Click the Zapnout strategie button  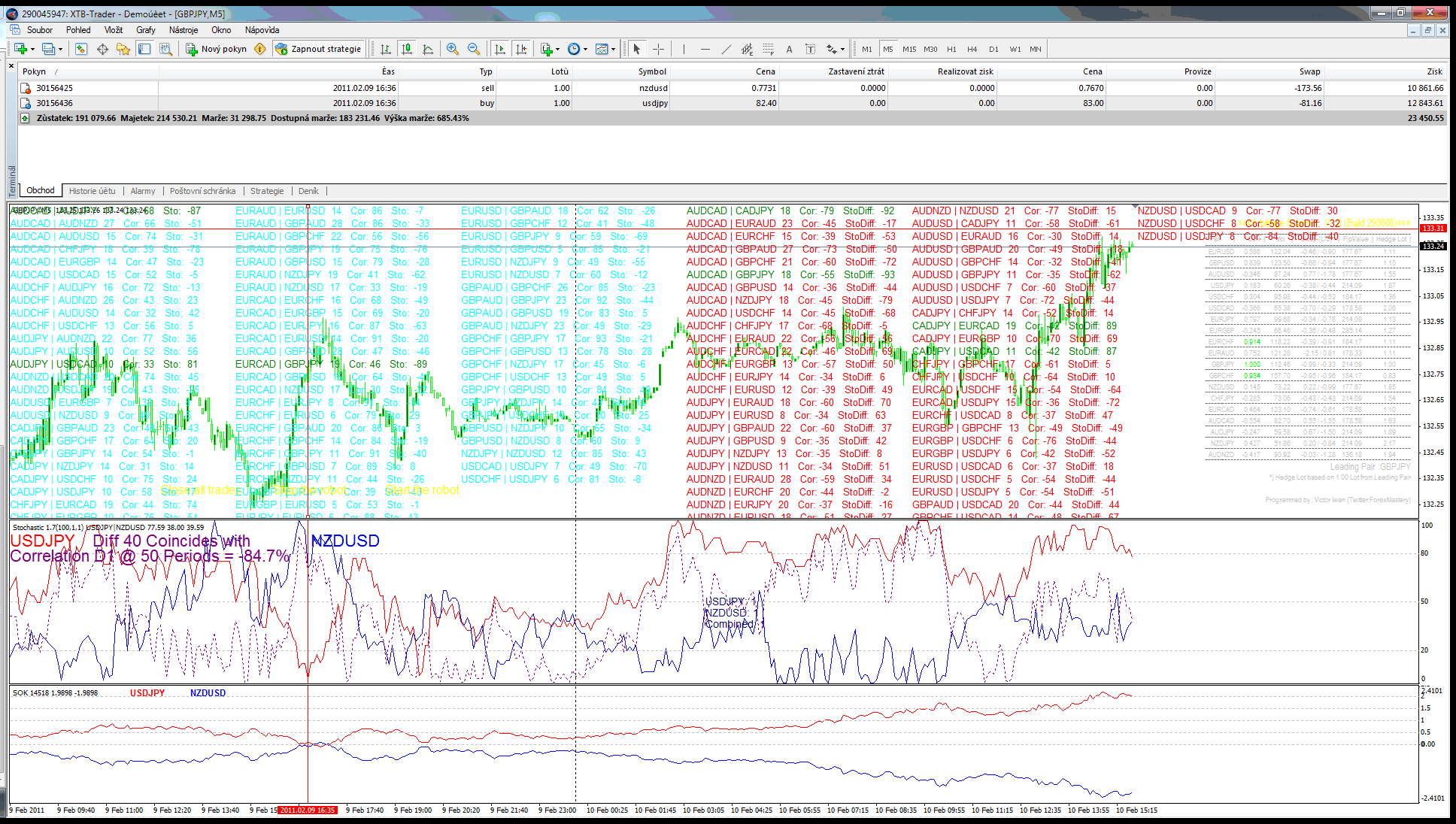point(319,49)
